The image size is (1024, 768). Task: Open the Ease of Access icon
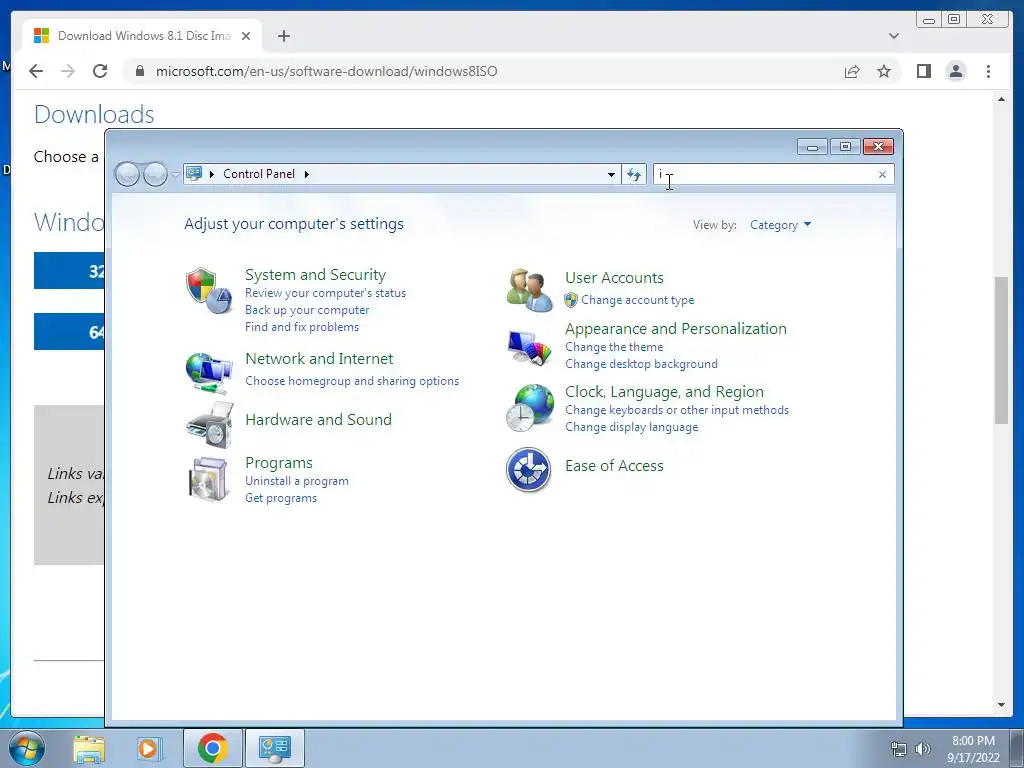[528, 470]
